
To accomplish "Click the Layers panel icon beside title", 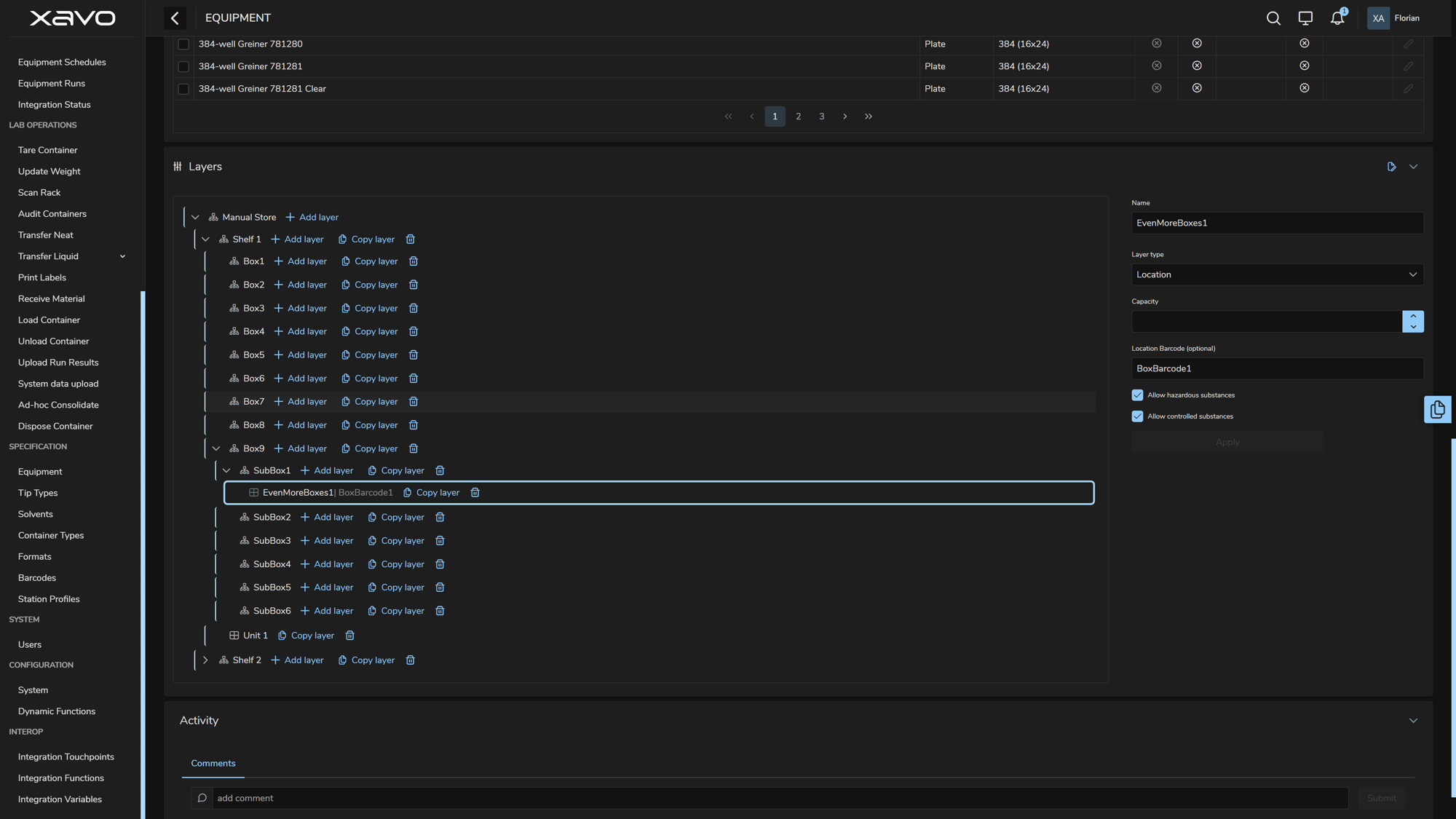I will (178, 167).
